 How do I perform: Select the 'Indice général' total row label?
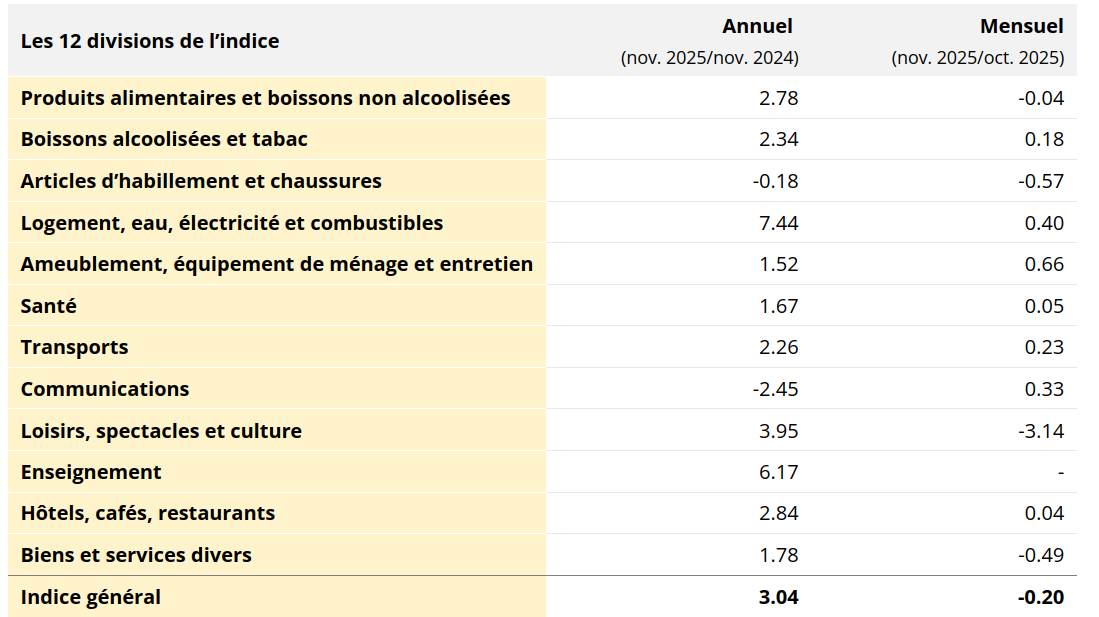91,597
